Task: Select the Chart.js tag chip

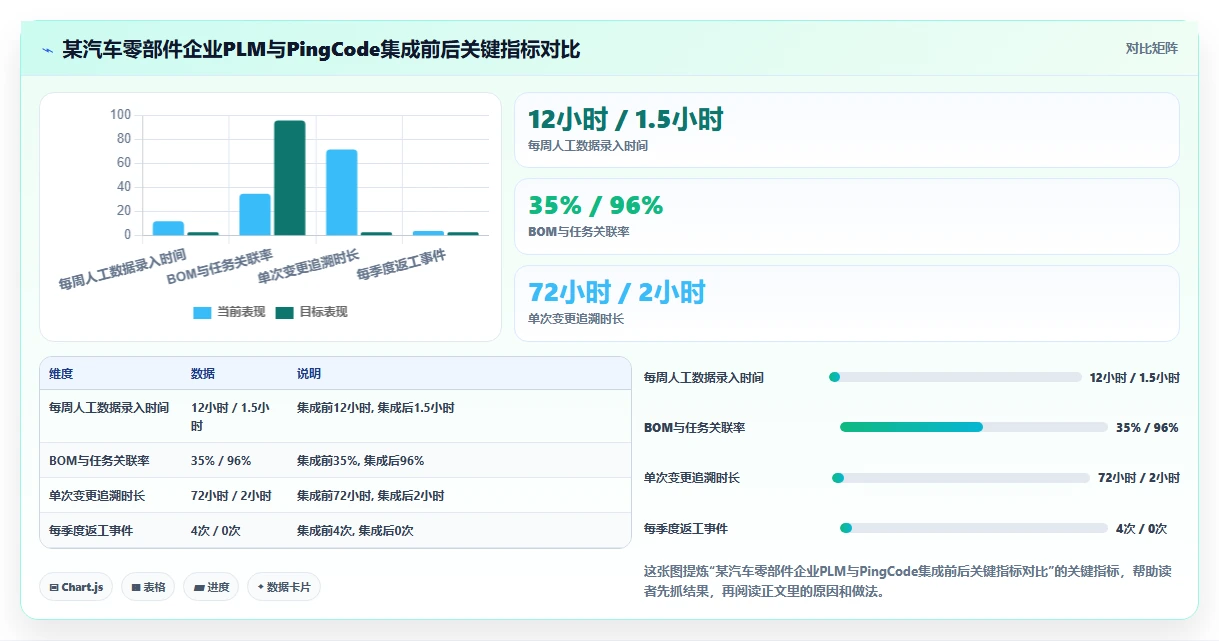Action: click(x=76, y=587)
